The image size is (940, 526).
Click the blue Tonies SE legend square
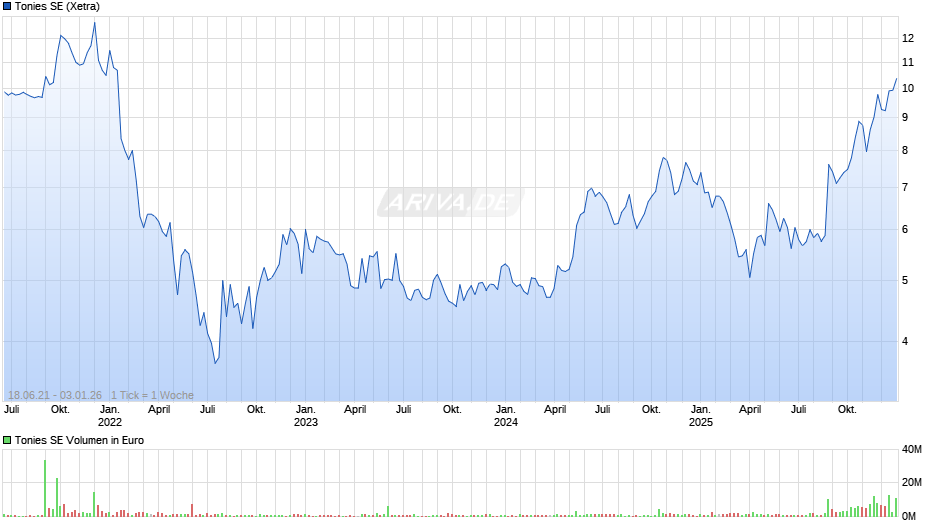point(7,7)
